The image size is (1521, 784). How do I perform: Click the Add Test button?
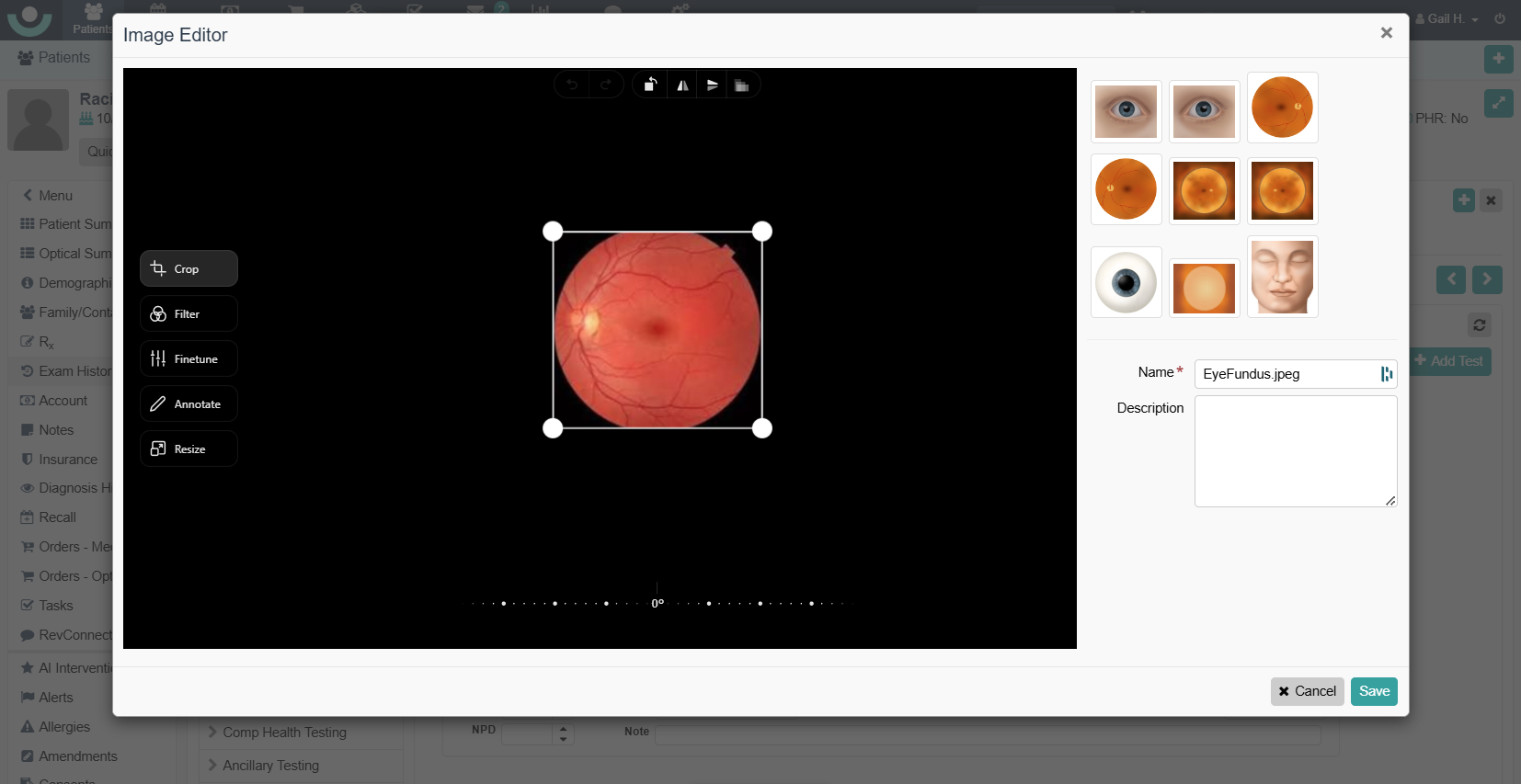1449,361
